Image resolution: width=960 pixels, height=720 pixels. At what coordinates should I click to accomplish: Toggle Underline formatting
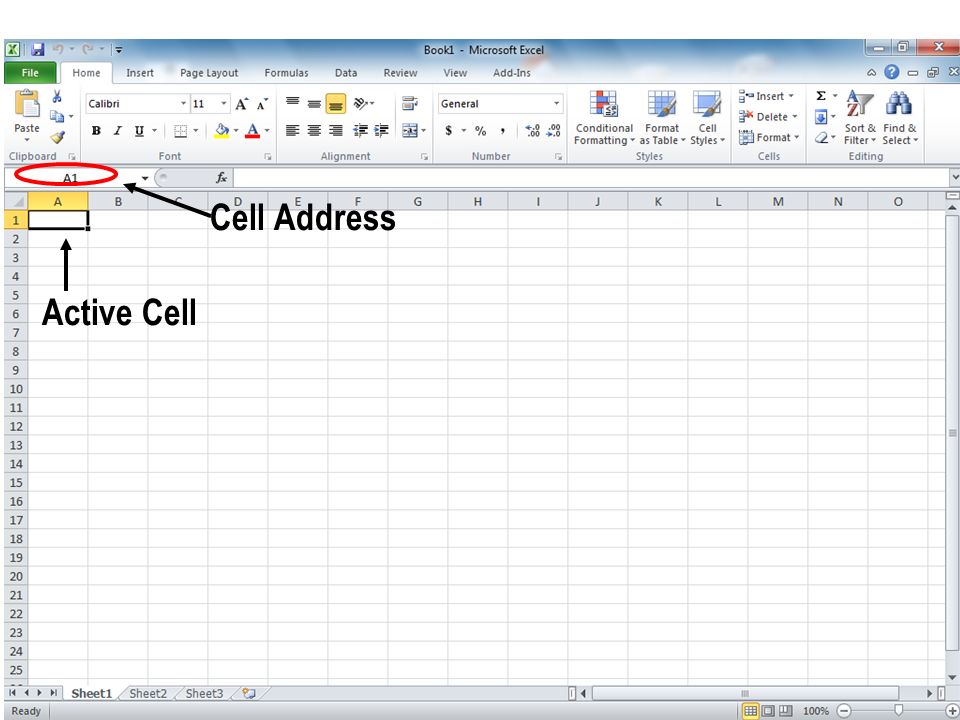(139, 130)
